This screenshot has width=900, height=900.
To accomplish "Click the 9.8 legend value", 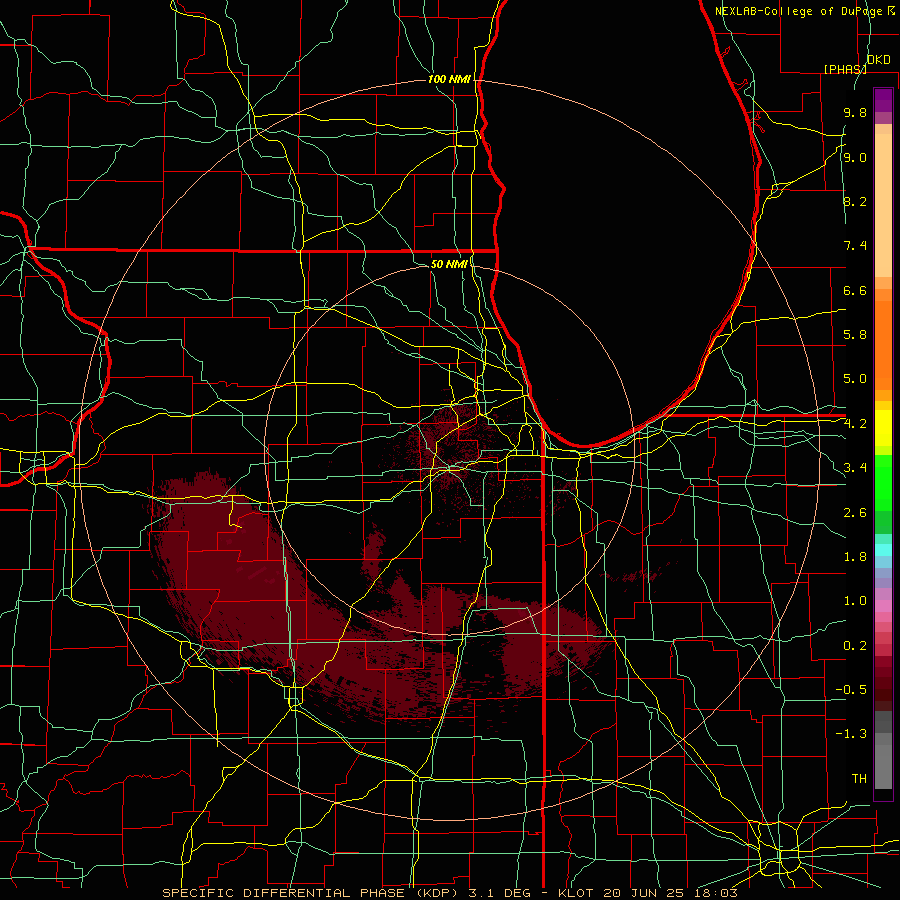I will [x=855, y=112].
